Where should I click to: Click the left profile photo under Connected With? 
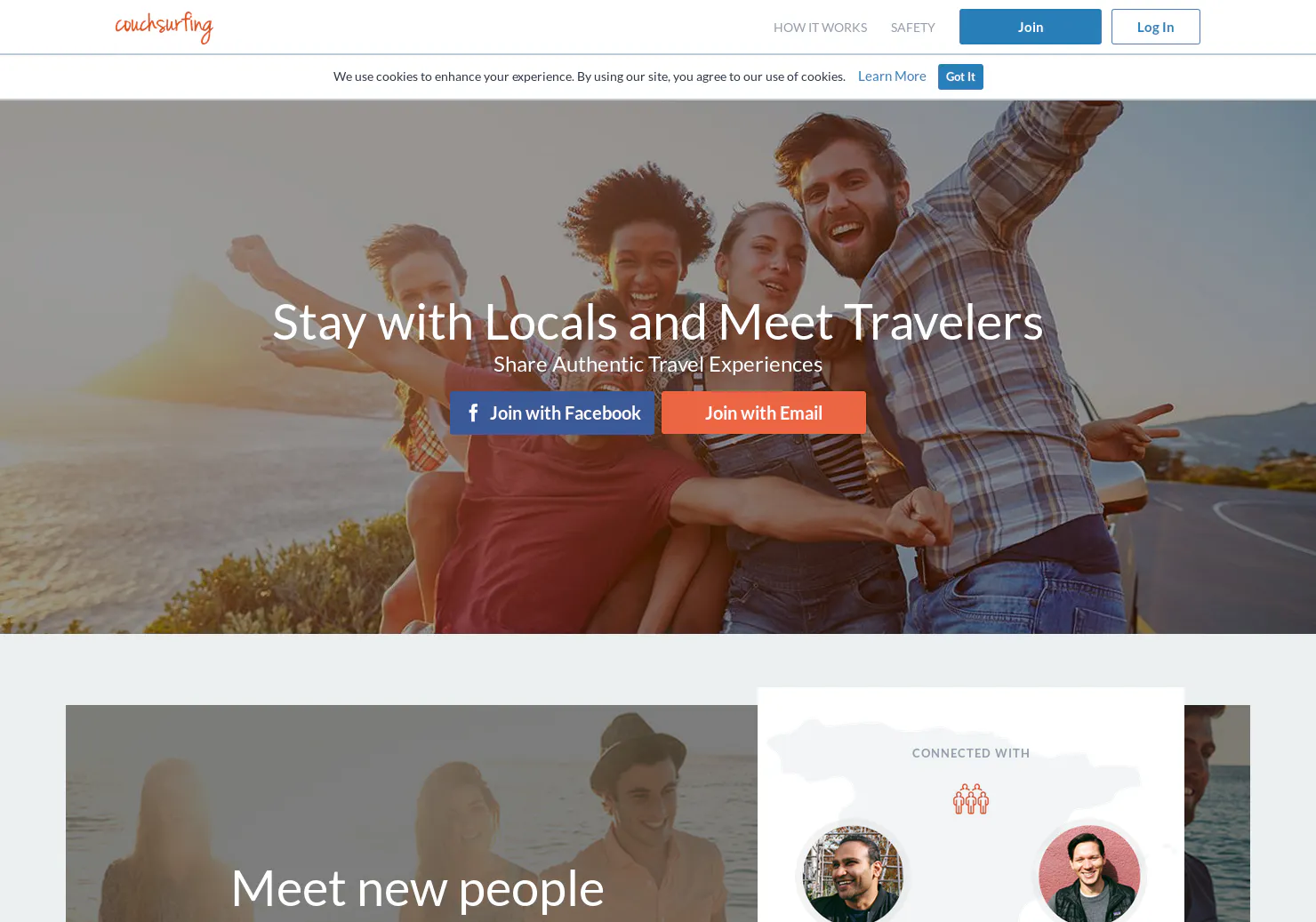point(853,874)
